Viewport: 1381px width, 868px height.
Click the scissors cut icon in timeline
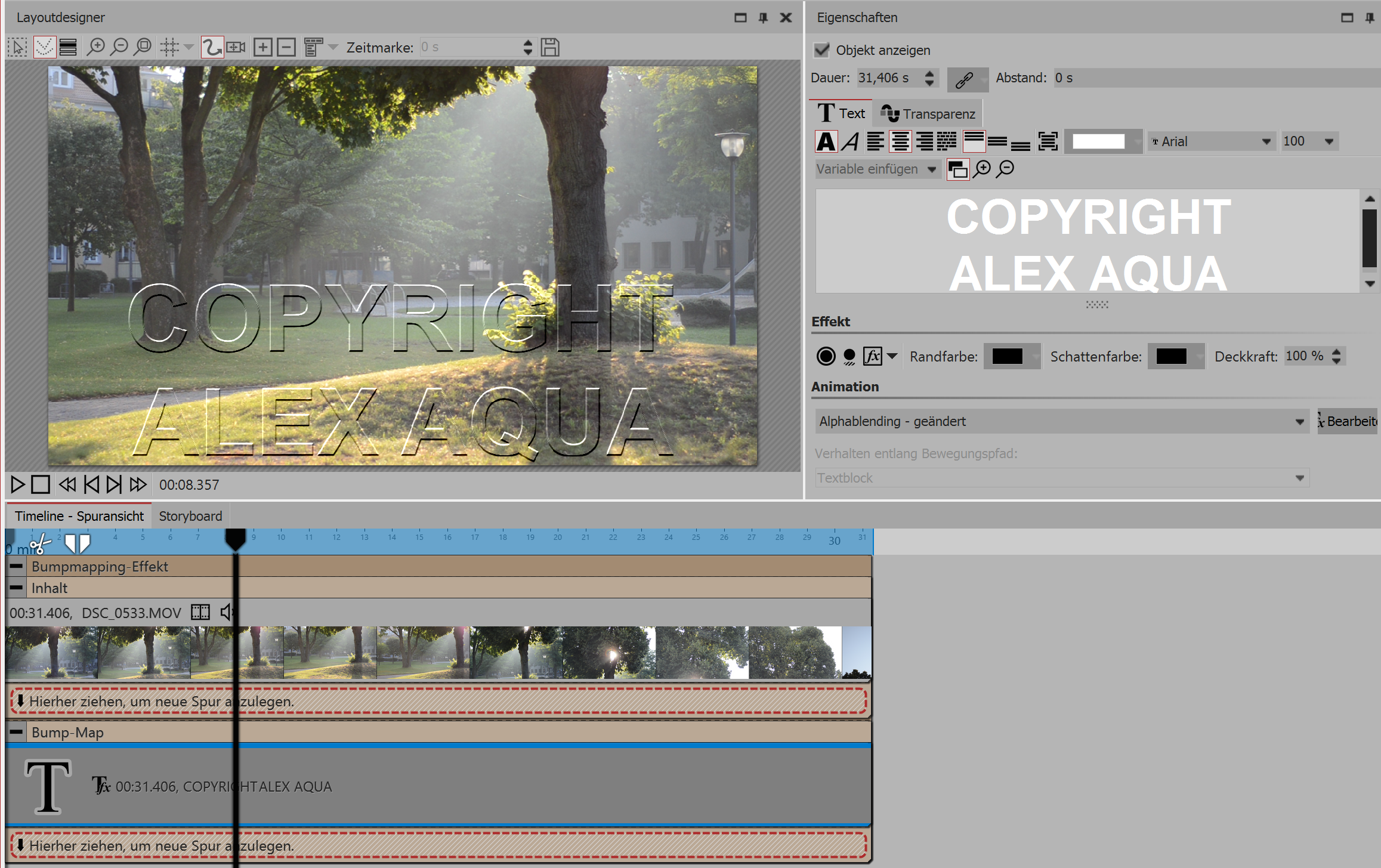(x=40, y=544)
